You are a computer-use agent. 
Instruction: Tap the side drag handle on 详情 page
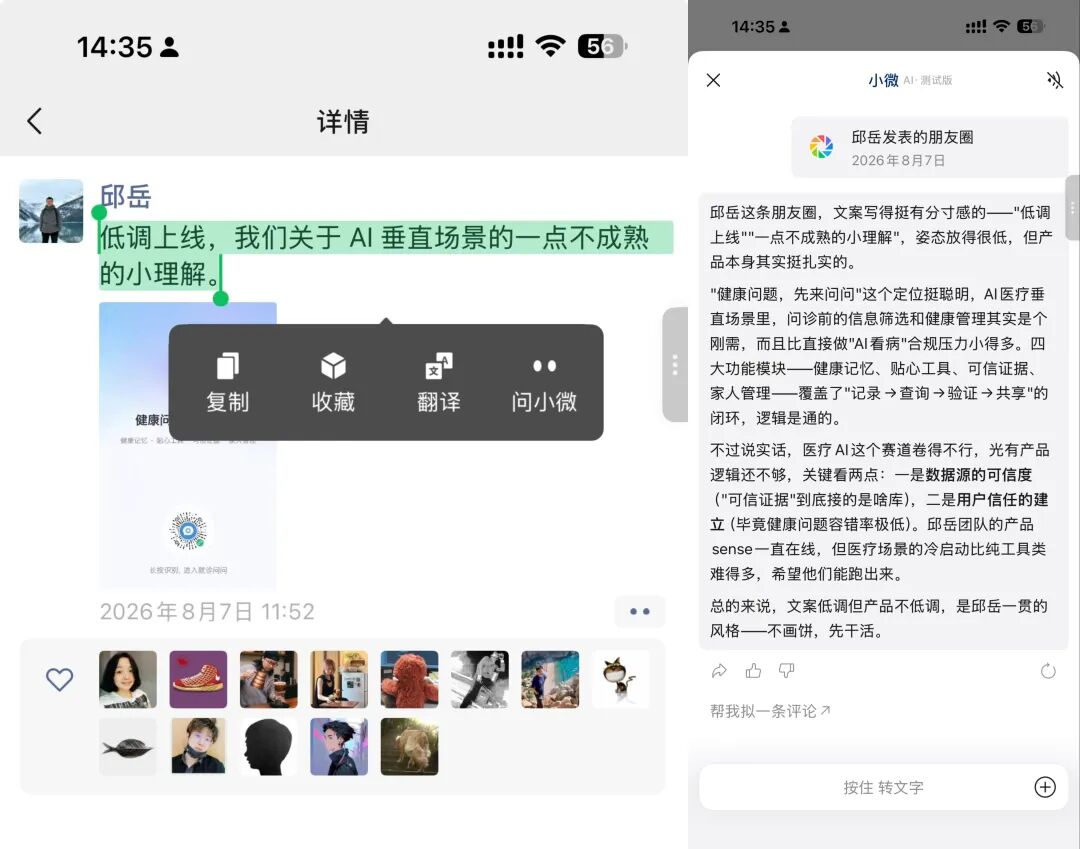(x=675, y=365)
